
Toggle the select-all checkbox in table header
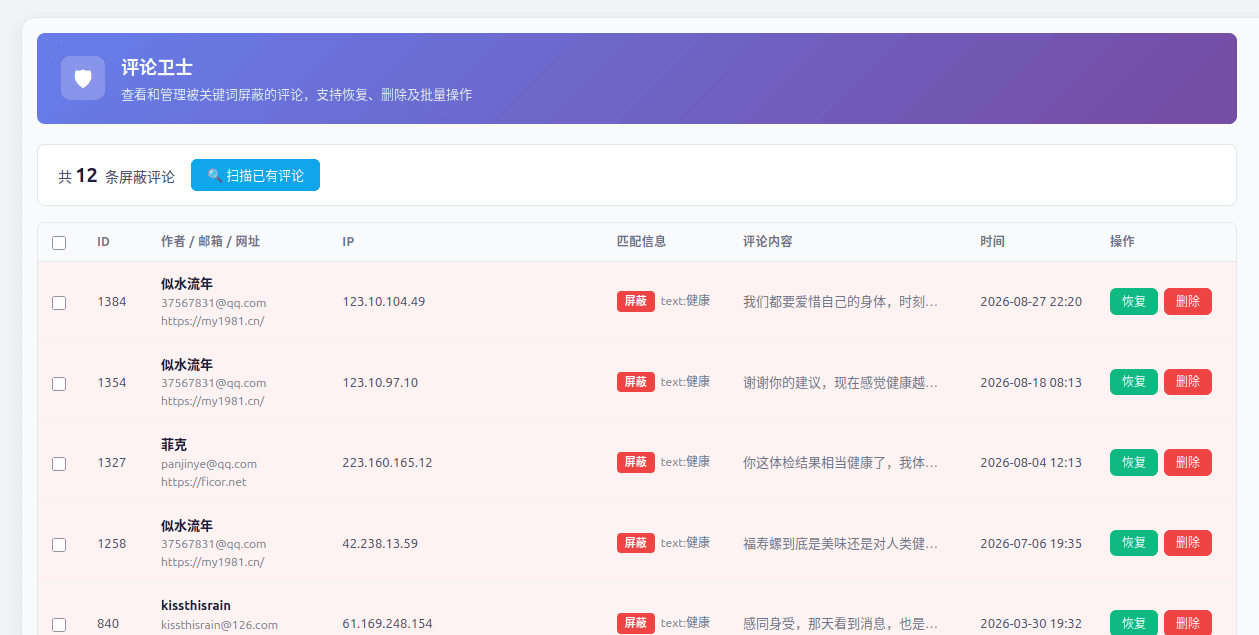click(x=59, y=243)
